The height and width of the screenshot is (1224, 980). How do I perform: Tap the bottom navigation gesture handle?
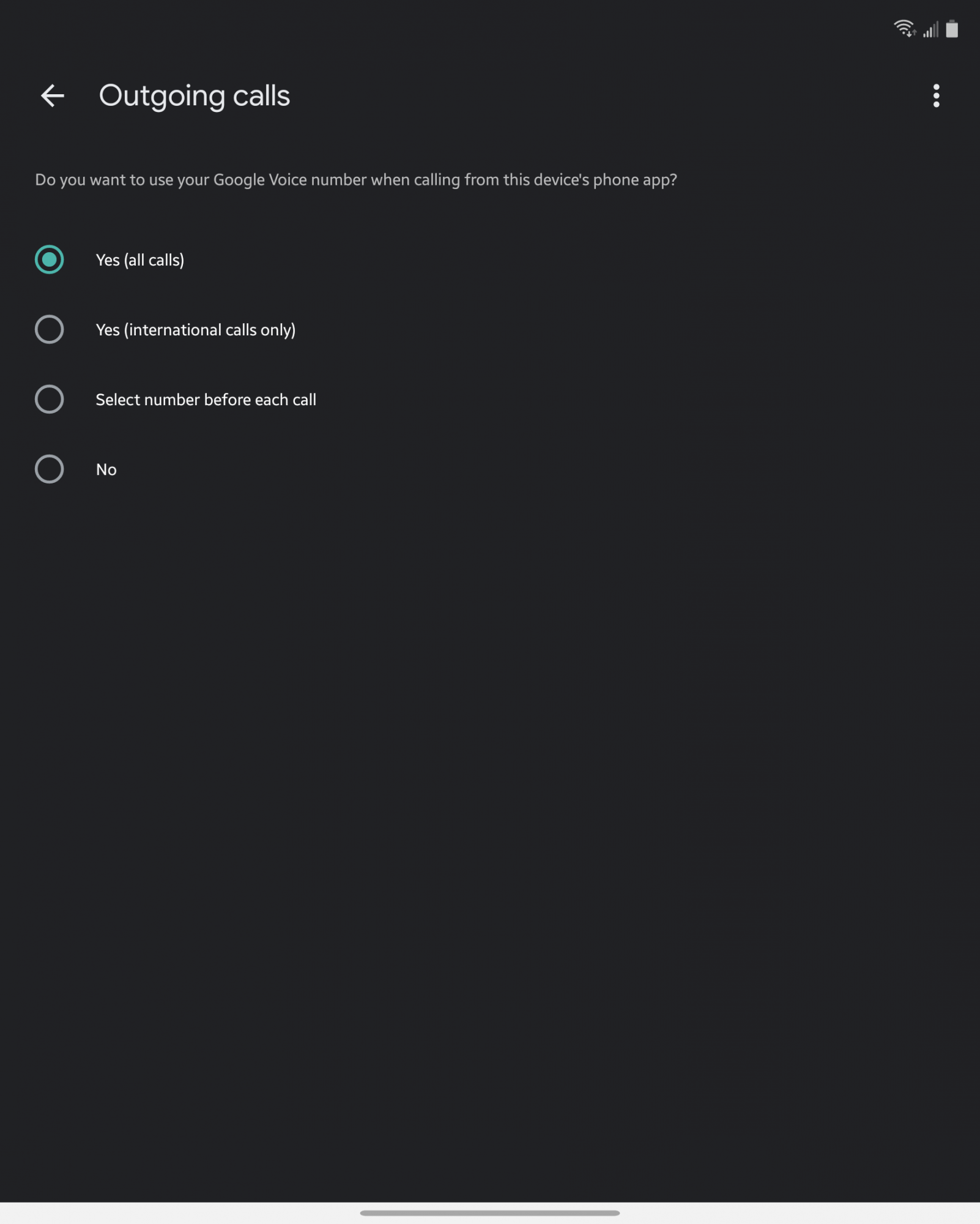490,1212
